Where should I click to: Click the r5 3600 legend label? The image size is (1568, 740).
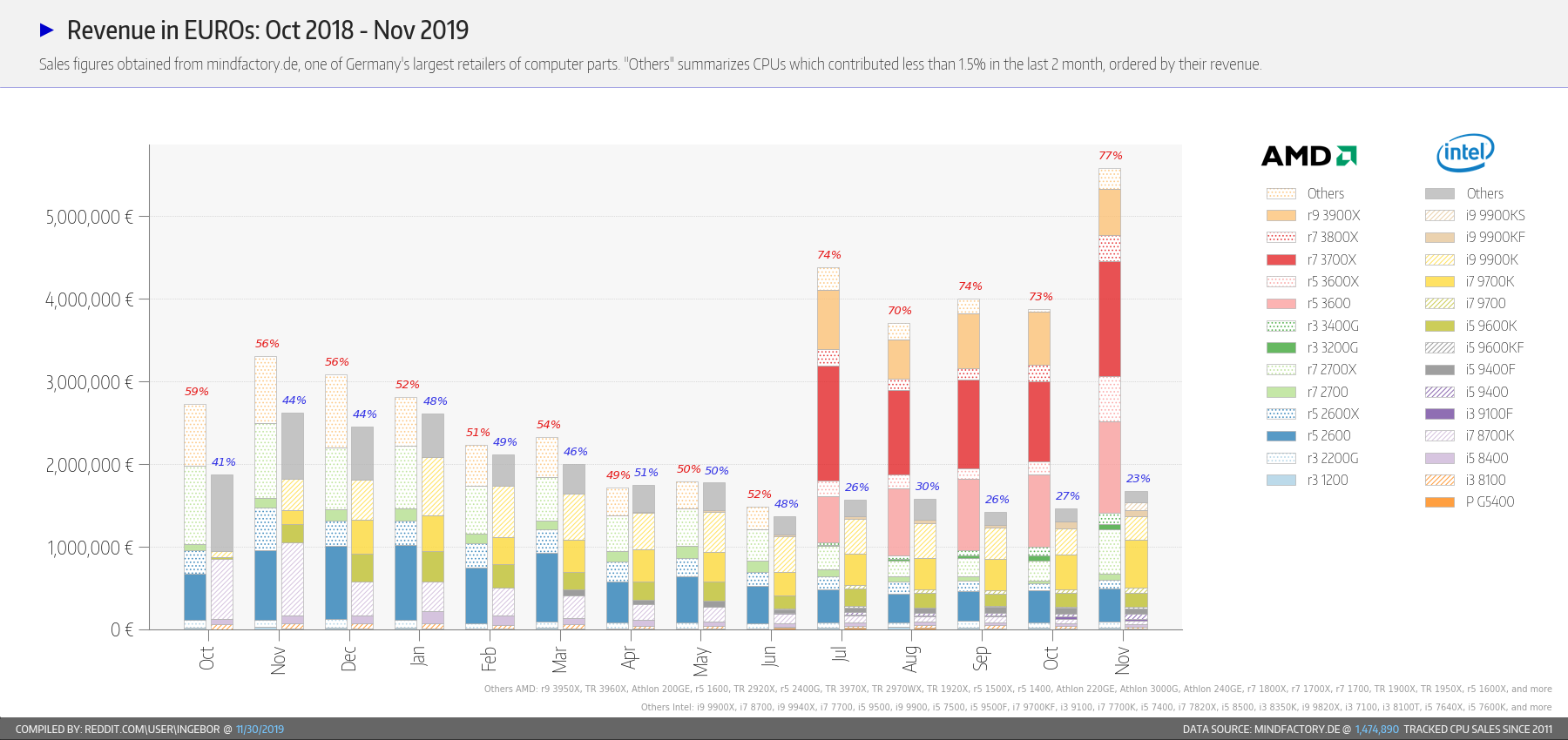(x=1328, y=303)
